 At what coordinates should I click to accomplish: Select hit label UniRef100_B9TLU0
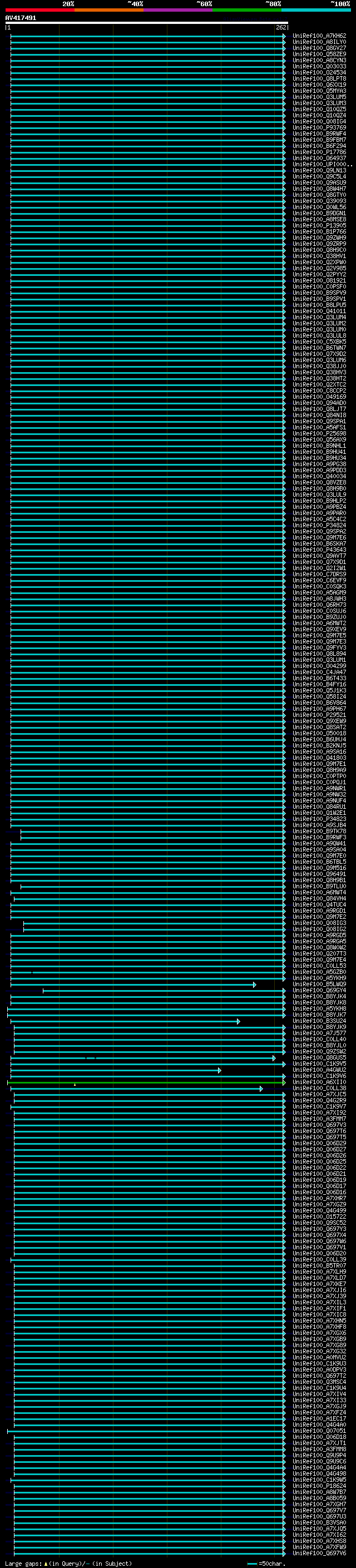(x=319, y=886)
